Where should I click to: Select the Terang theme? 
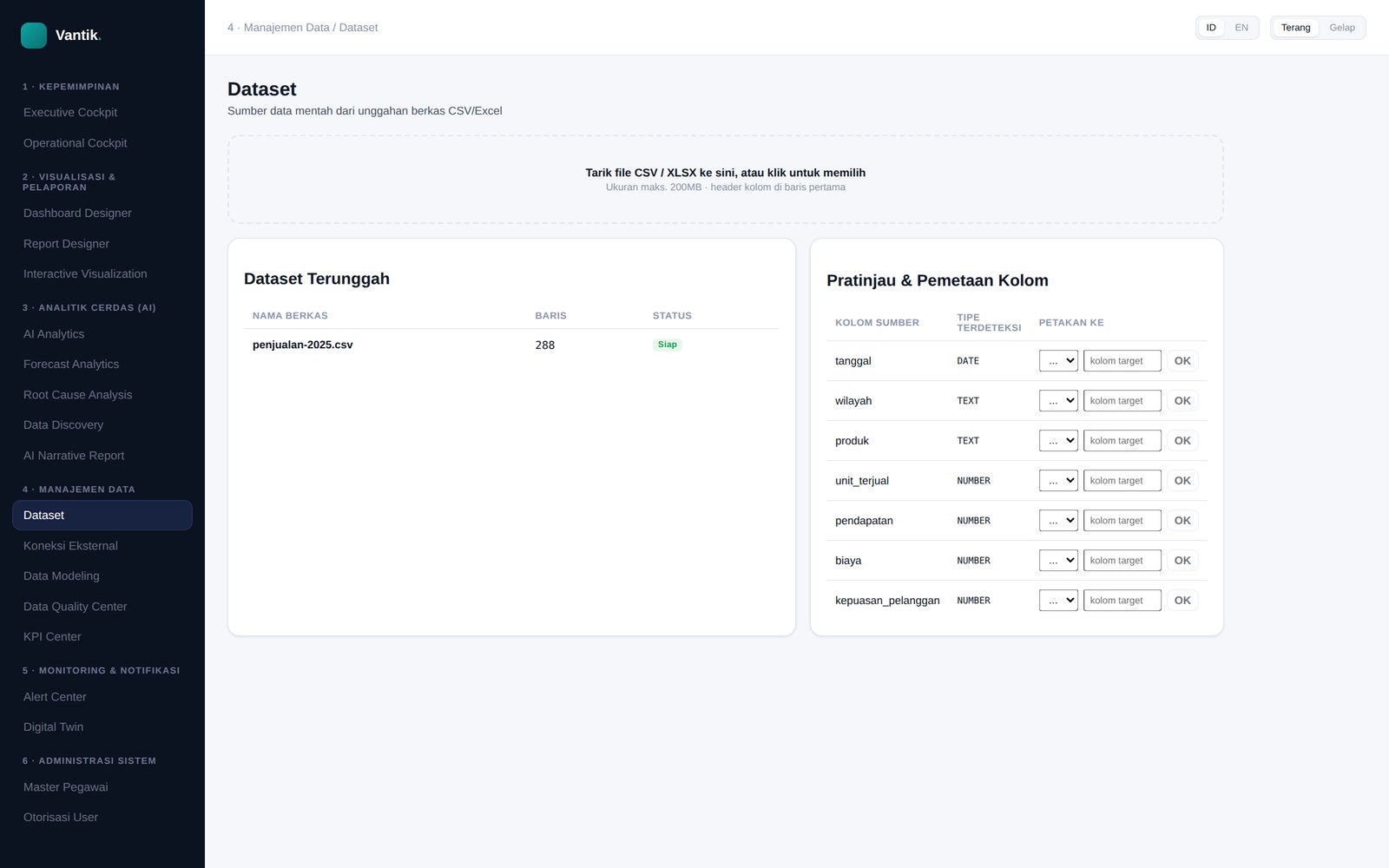coord(1295,28)
